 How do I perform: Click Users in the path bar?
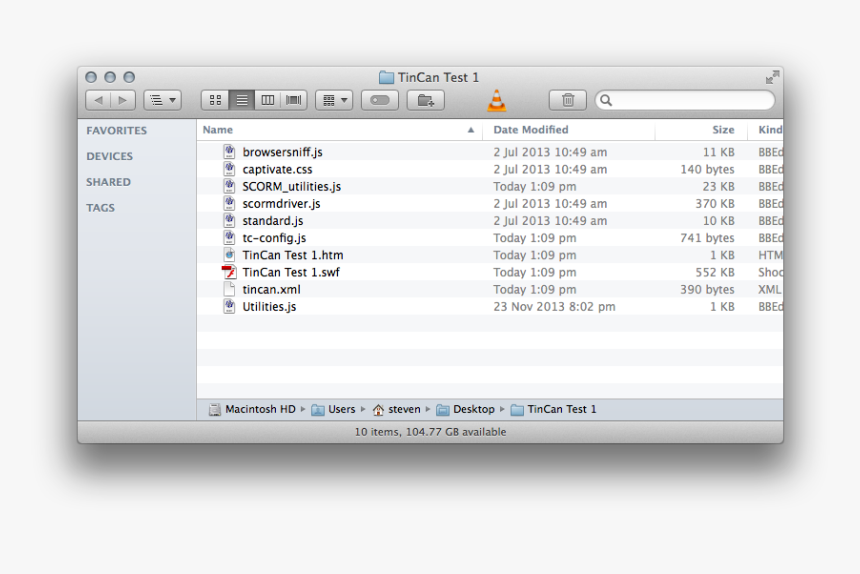[x=333, y=410]
